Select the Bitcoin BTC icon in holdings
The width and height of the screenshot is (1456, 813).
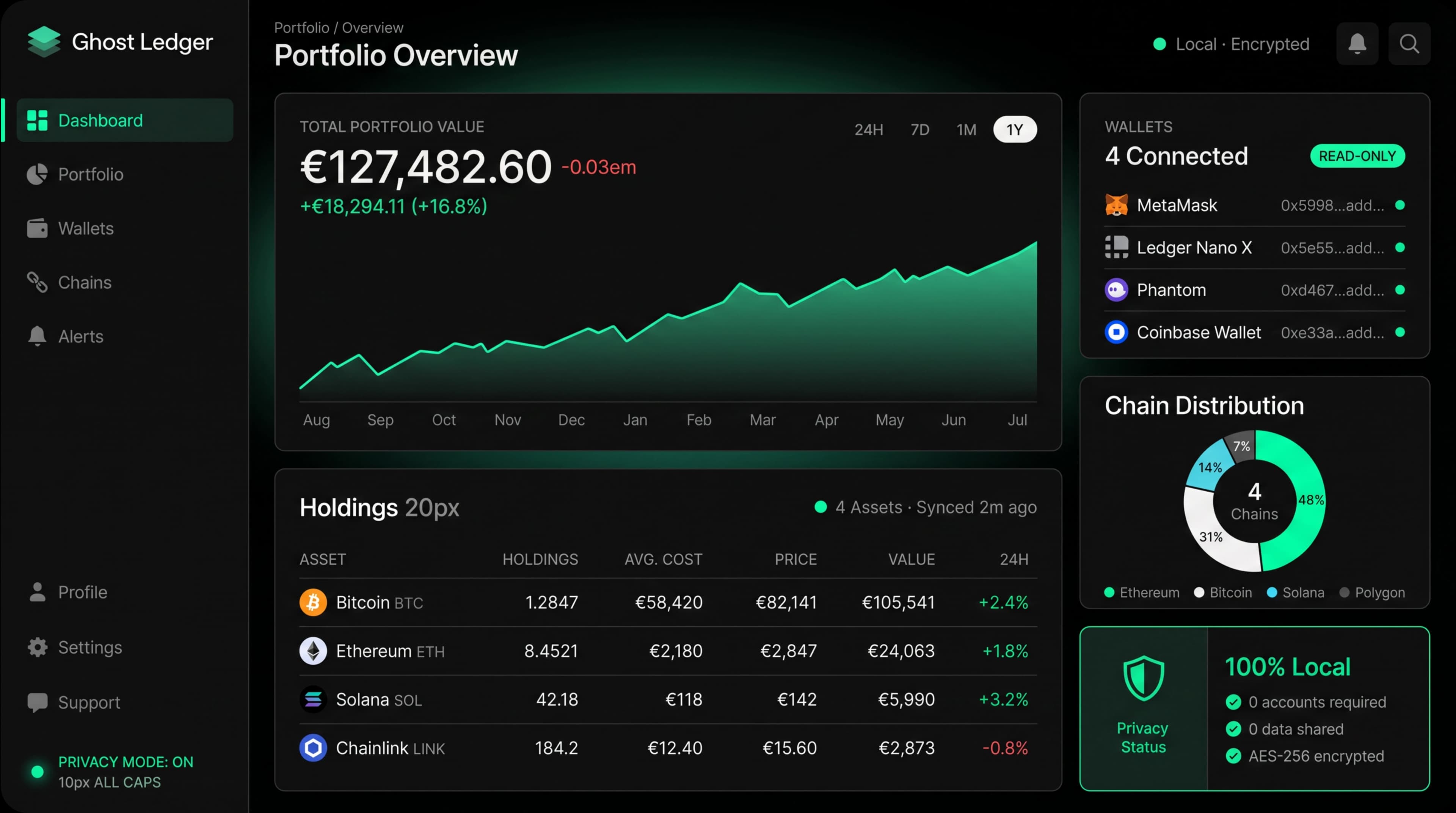313,602
